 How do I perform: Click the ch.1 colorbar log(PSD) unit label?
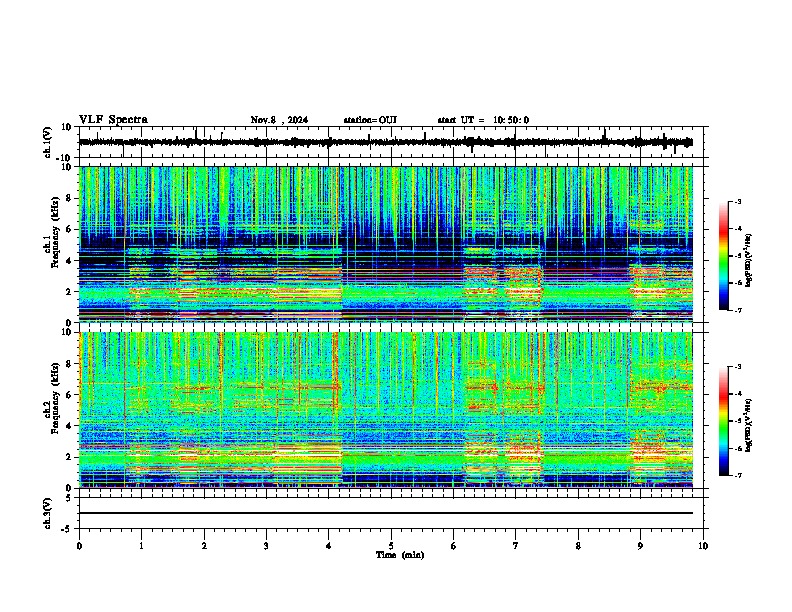click(x=748, y=261)
